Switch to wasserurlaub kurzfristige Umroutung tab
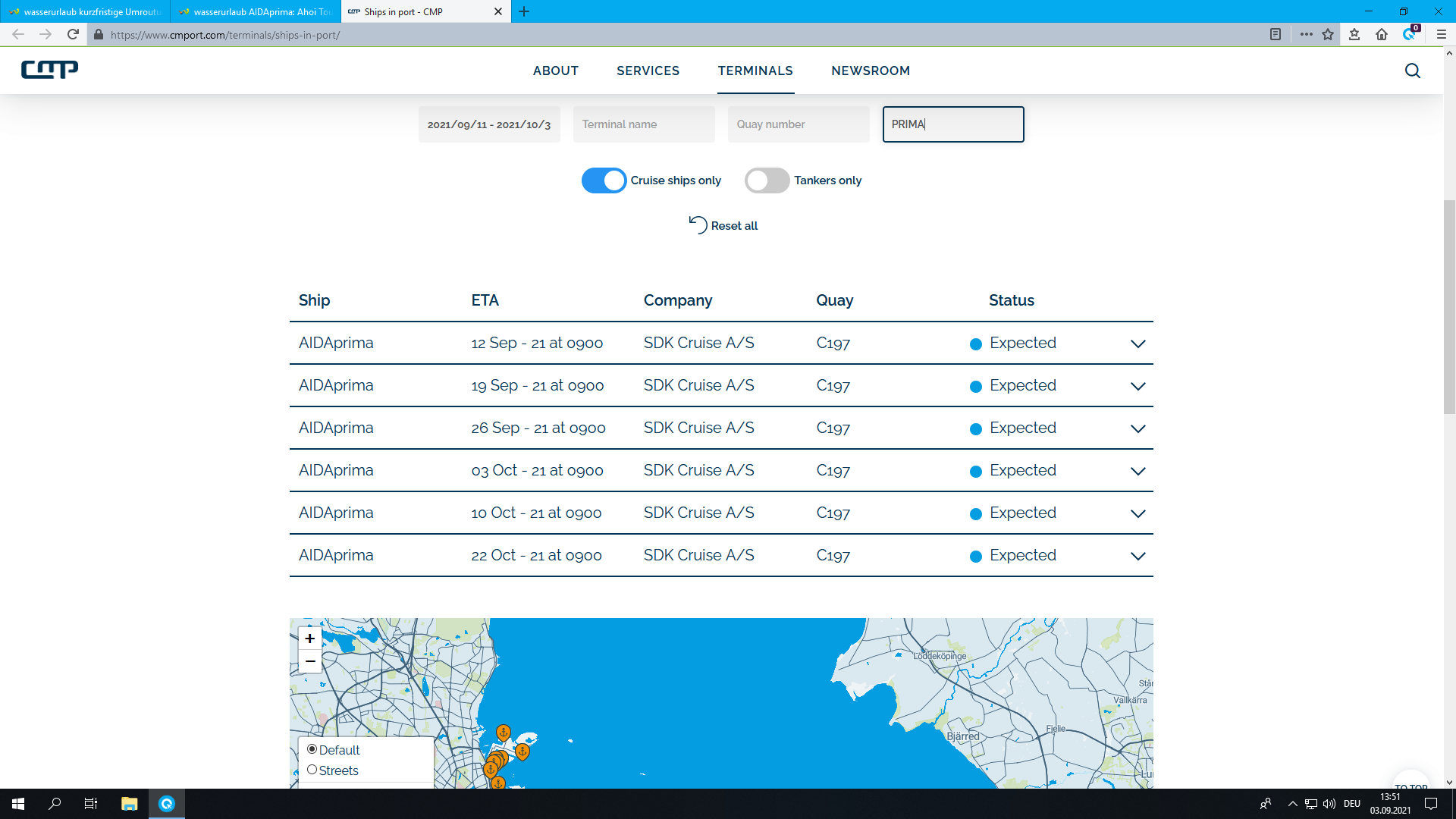The image size is (1456, 819). pyautogui.click(x=85, y=11)
